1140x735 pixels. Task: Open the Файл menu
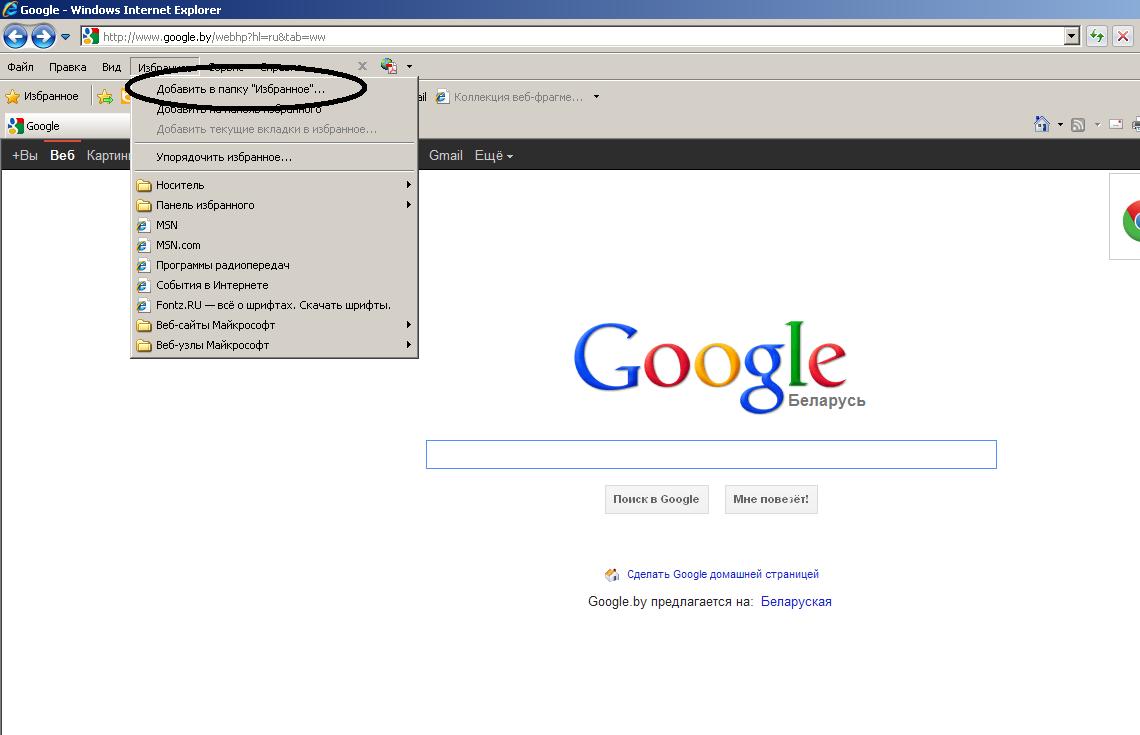click(x=20, y=67)
